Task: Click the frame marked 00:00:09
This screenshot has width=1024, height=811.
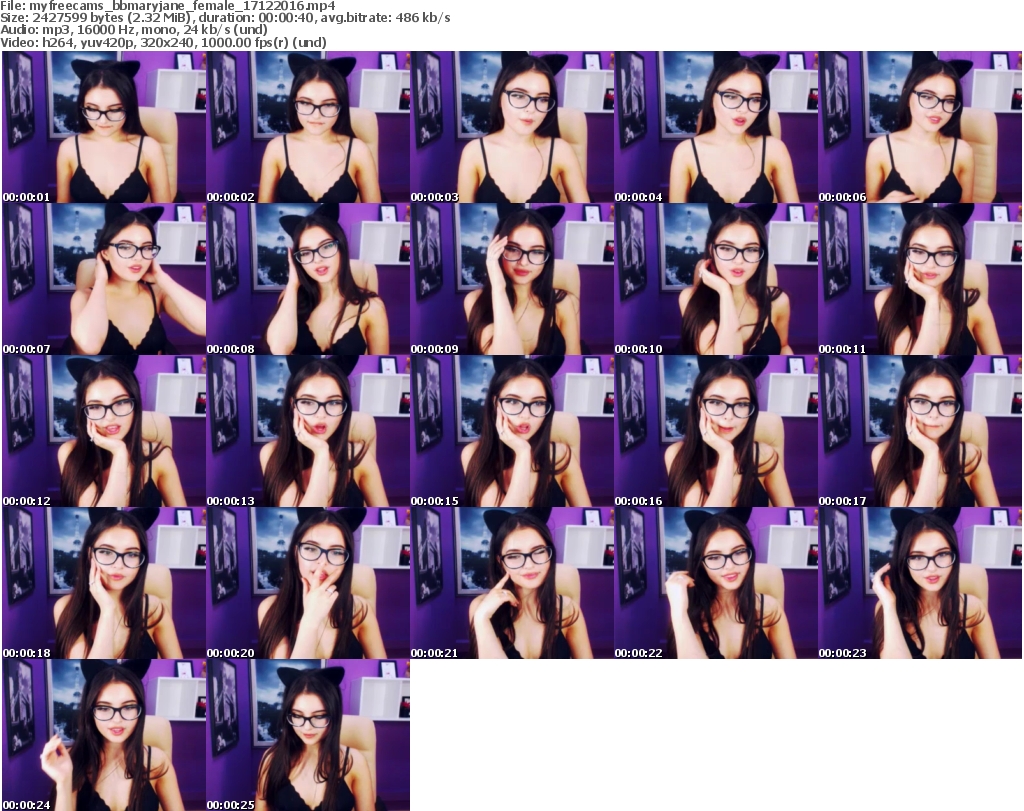Action: [x=512, y=280]
